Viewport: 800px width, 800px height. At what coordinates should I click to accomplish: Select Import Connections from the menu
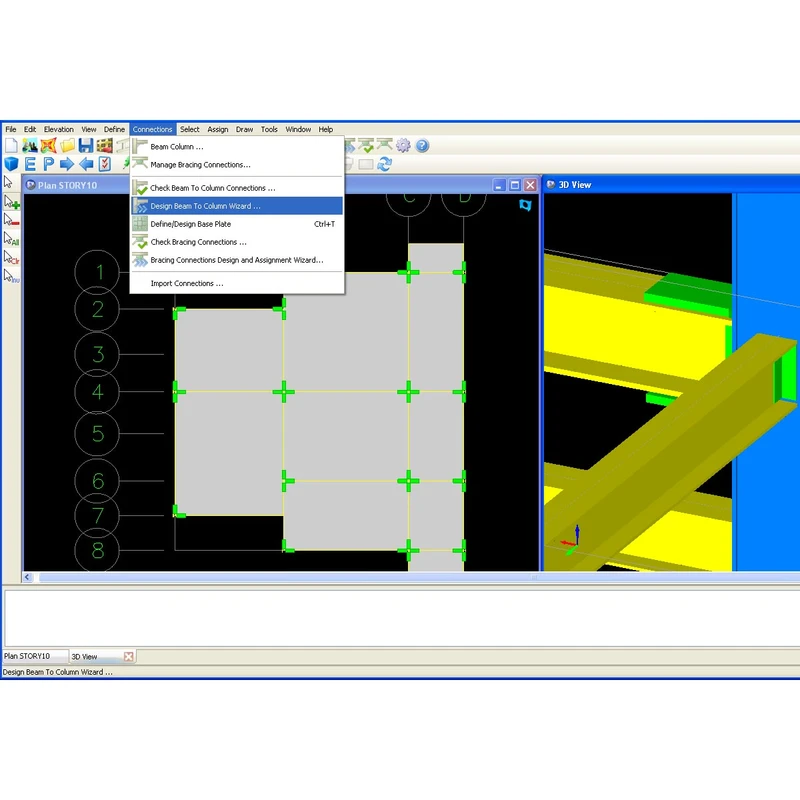(186, 284)
